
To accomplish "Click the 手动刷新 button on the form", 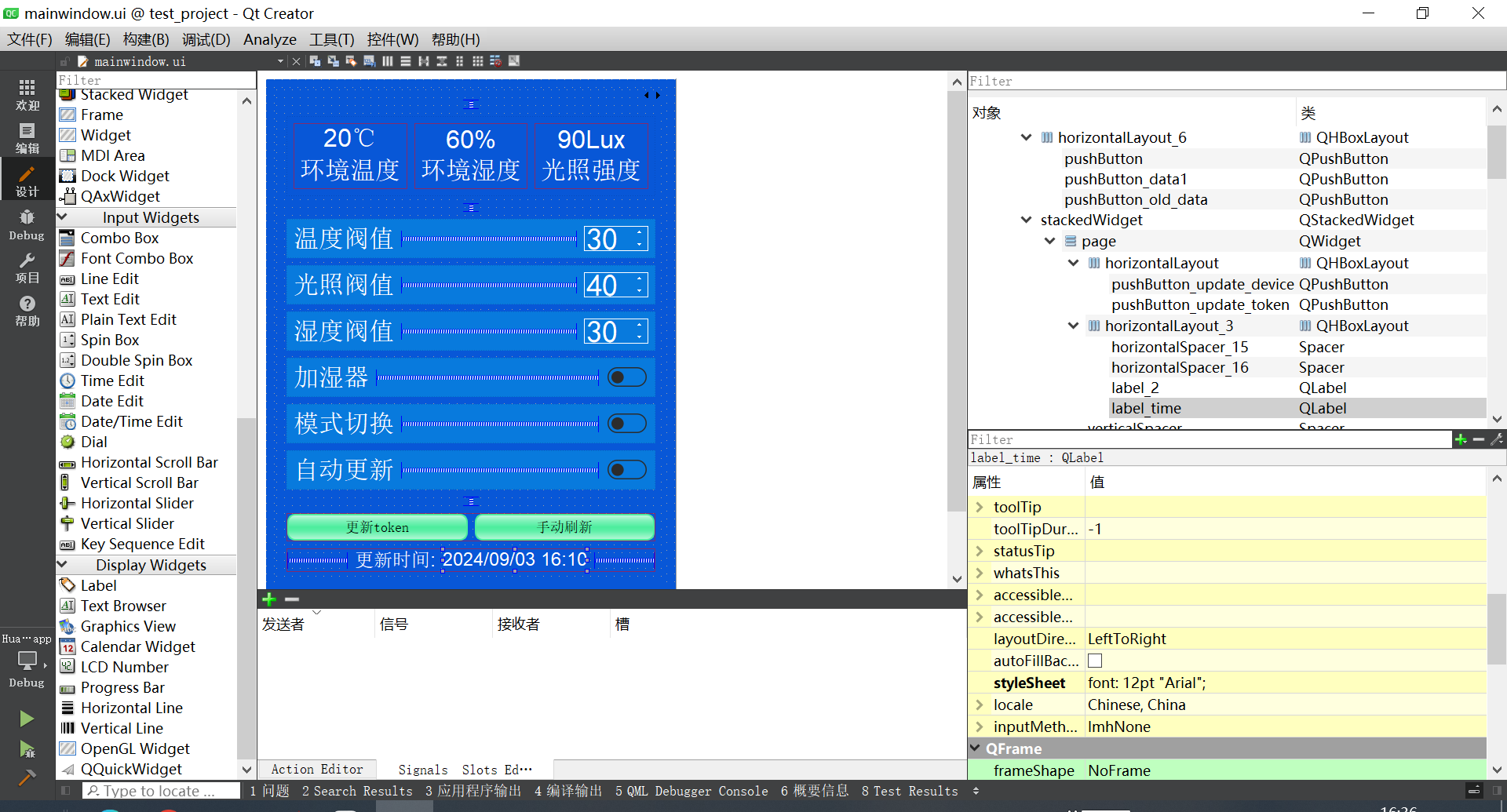I will point(564,527).
